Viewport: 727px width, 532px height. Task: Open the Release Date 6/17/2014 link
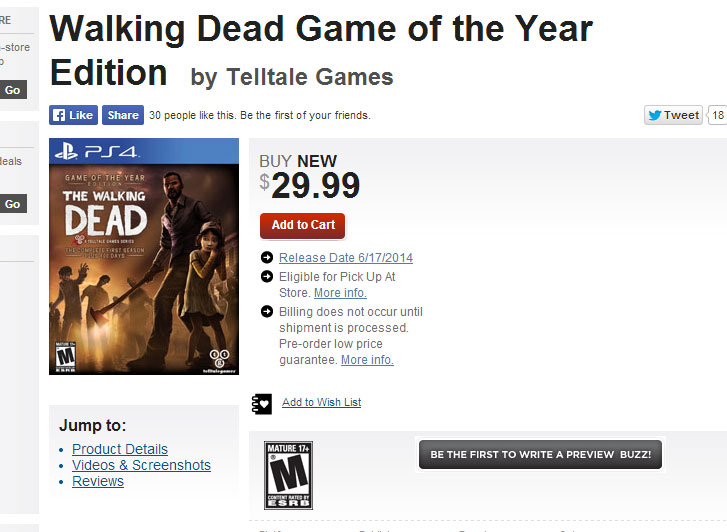[x=345, y=258]
